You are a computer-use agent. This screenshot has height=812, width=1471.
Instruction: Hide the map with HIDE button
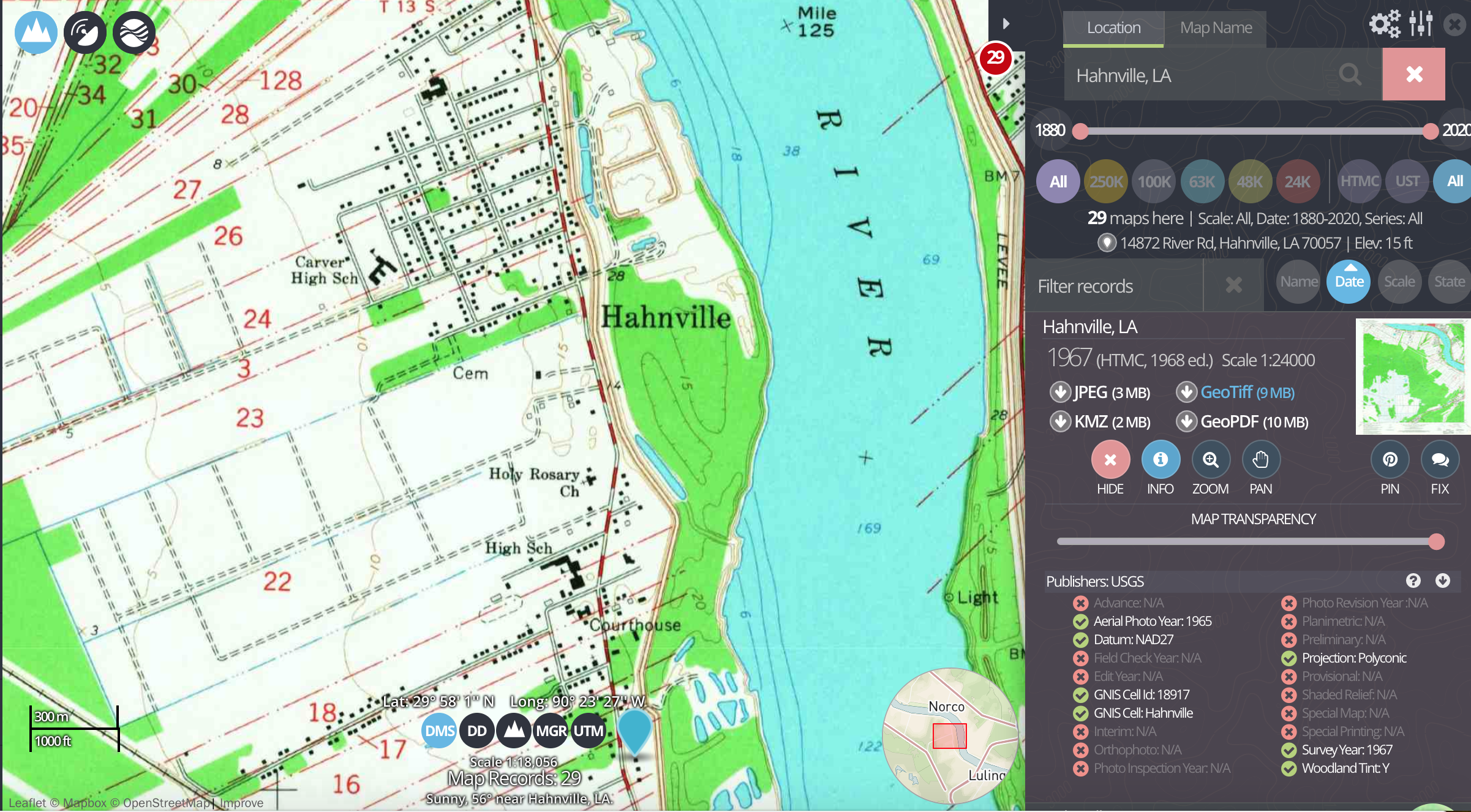(1110, 460)
